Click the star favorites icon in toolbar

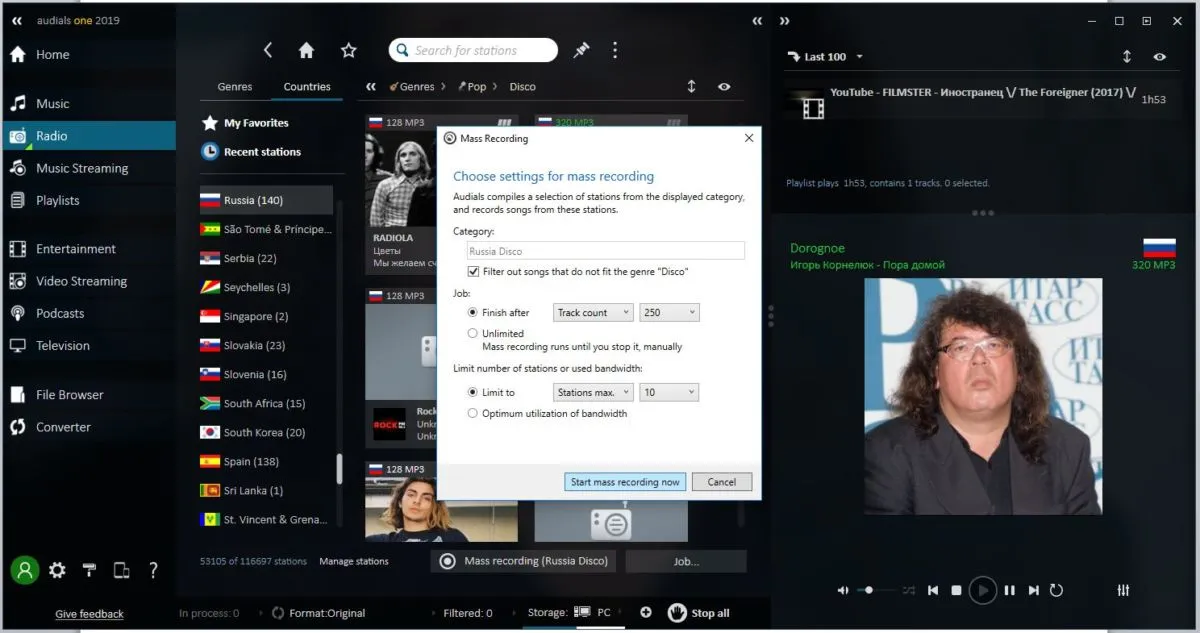click(x=348, y=50)
